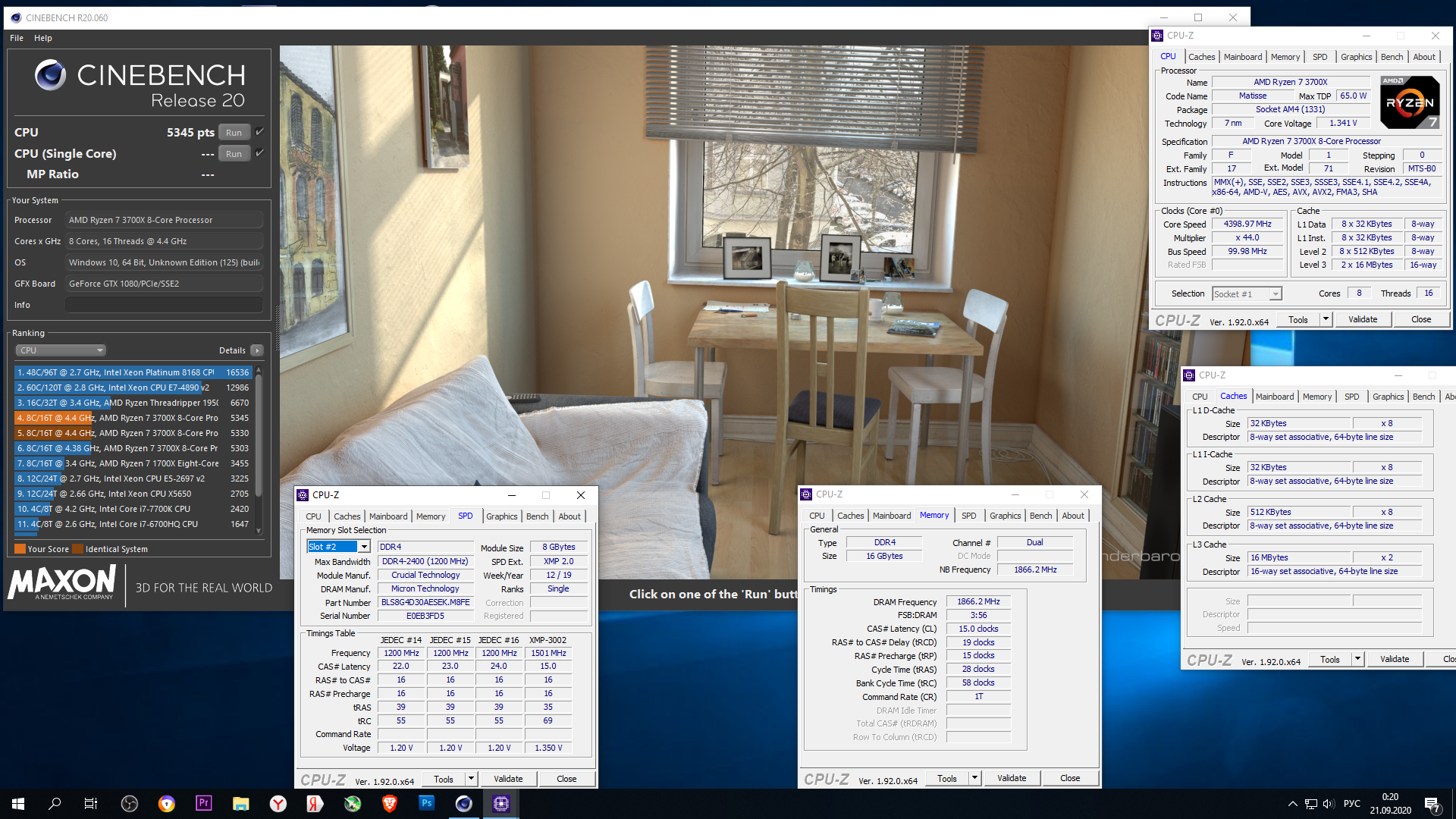Expand the Socket #1 selection dropdown
Screen dimensions: 1456x819
click(x=1276, y=294)
